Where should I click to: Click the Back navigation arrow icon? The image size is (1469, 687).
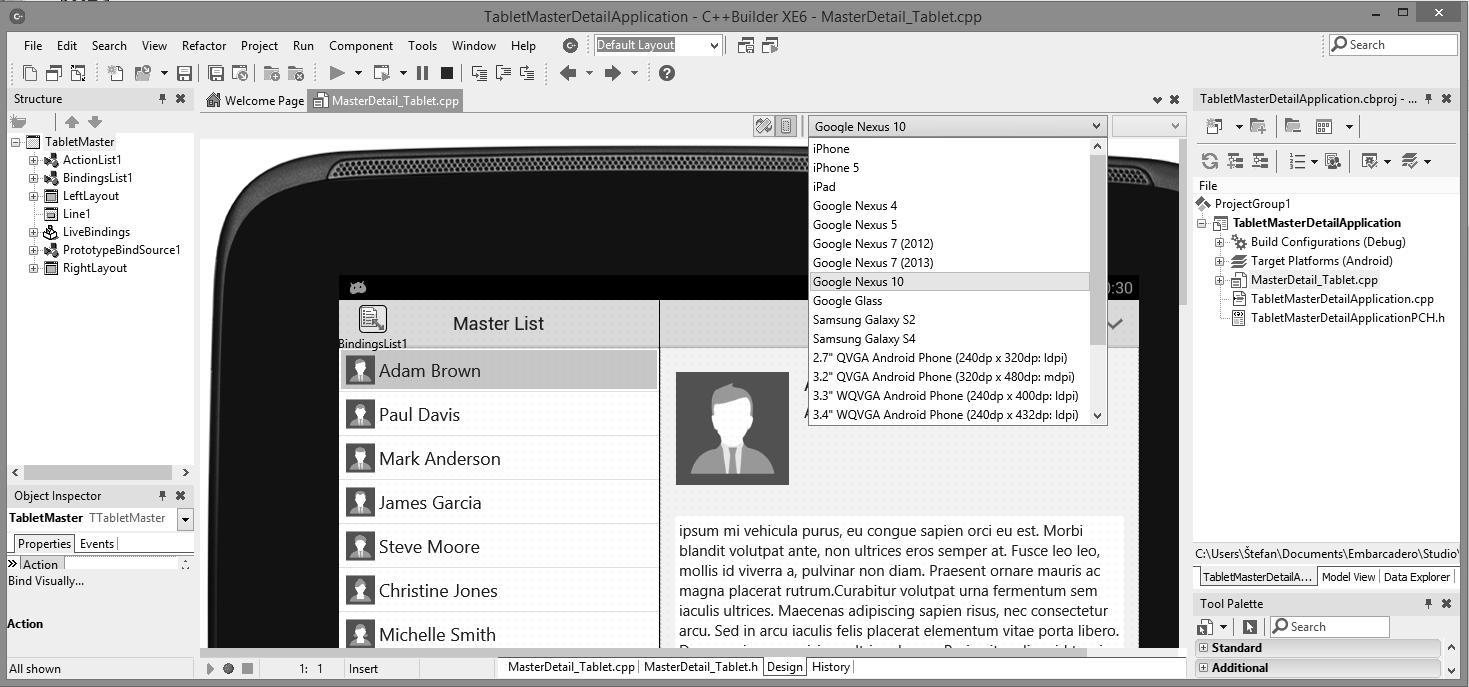pos(568,73)
